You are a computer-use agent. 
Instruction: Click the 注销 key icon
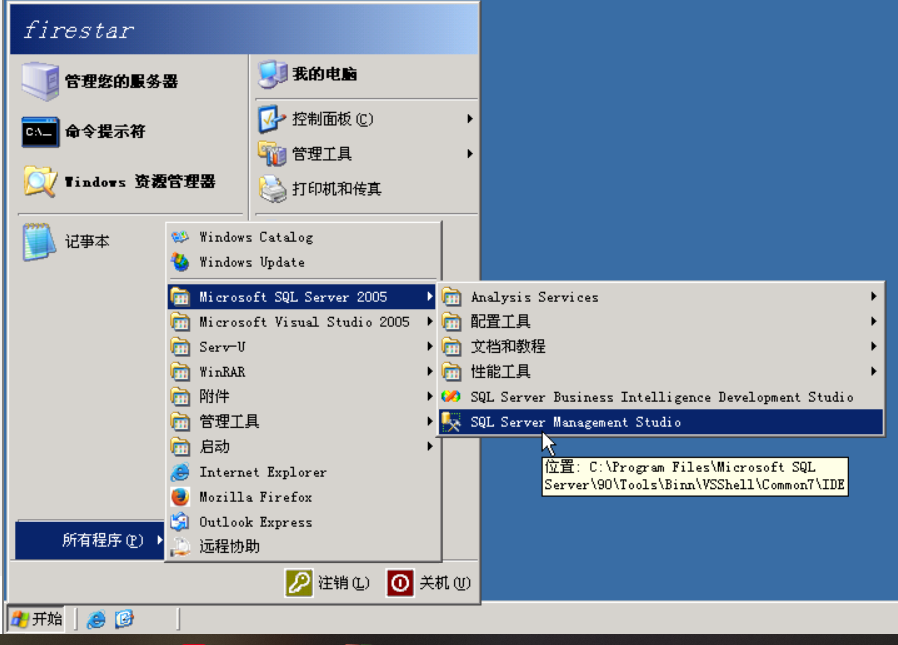299,583
